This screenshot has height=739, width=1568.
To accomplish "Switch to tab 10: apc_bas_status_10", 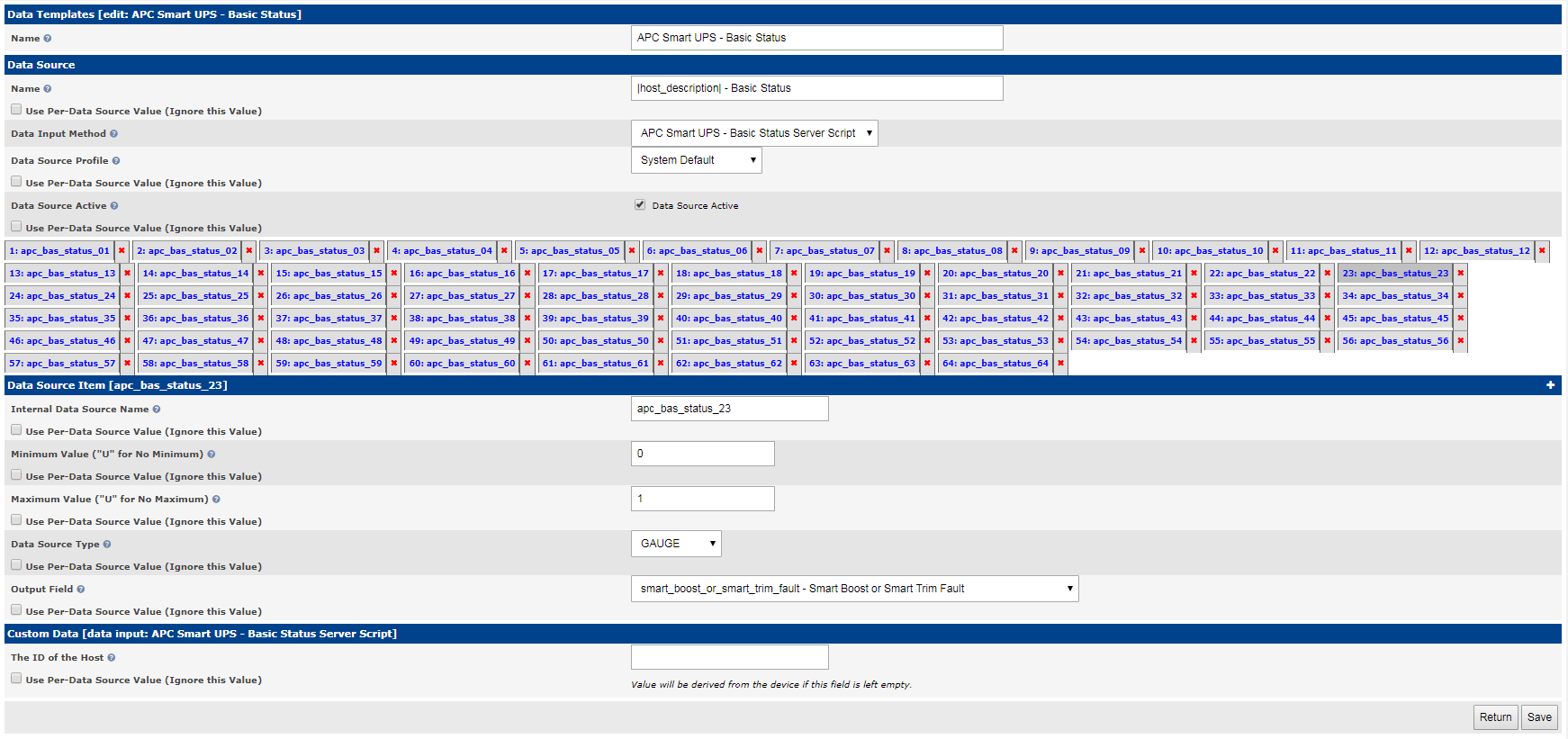I will tap(1210, 251).
